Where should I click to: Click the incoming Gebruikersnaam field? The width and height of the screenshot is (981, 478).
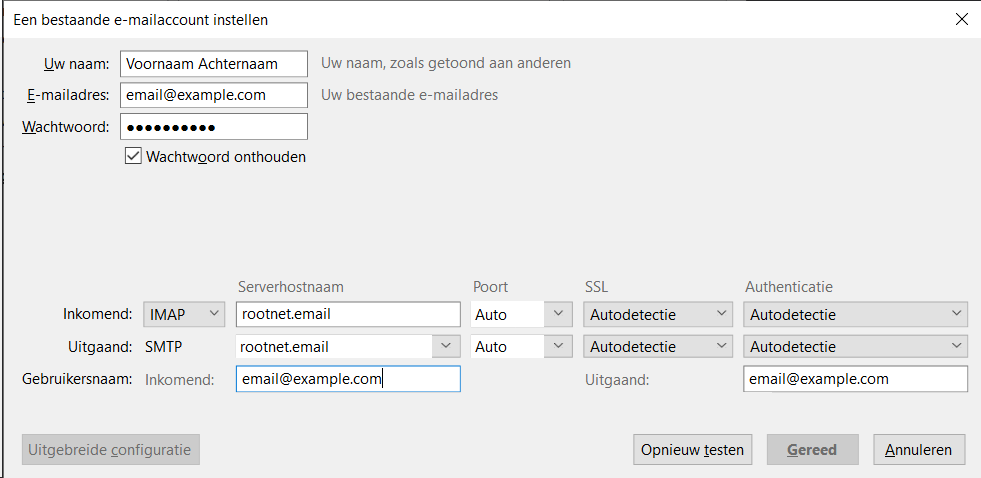pyautogui.click(x=347, y=379)
